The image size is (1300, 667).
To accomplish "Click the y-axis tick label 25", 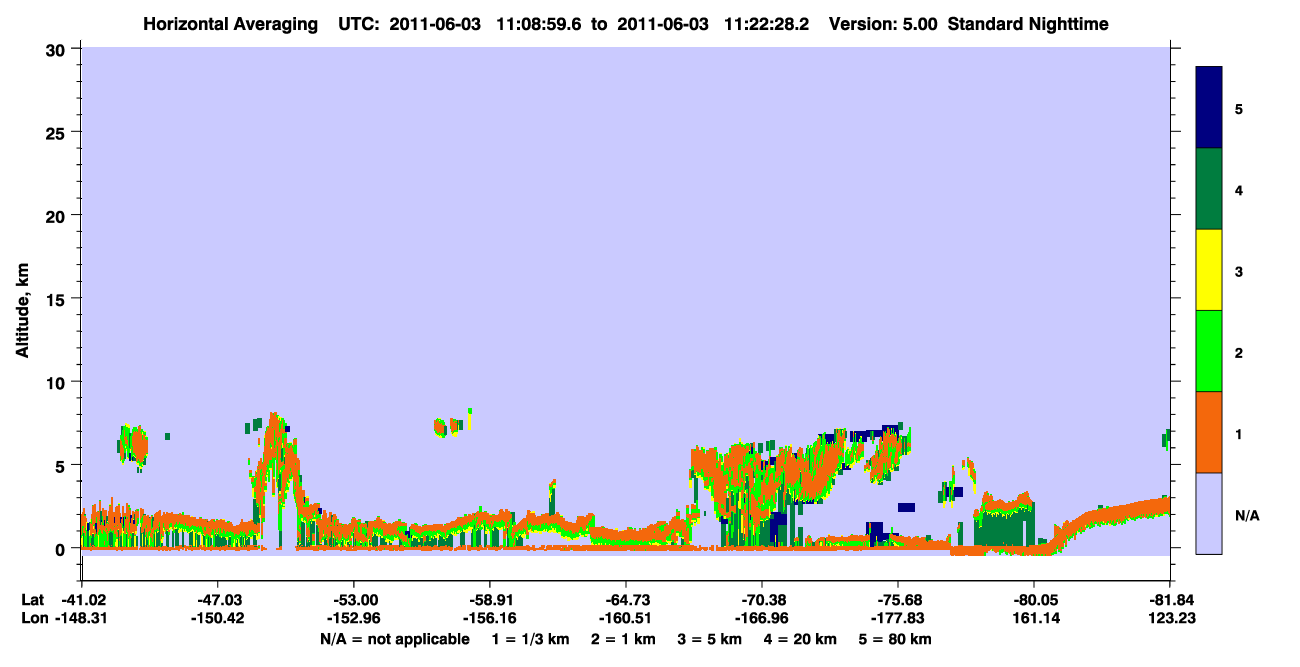I will [58, 132].
